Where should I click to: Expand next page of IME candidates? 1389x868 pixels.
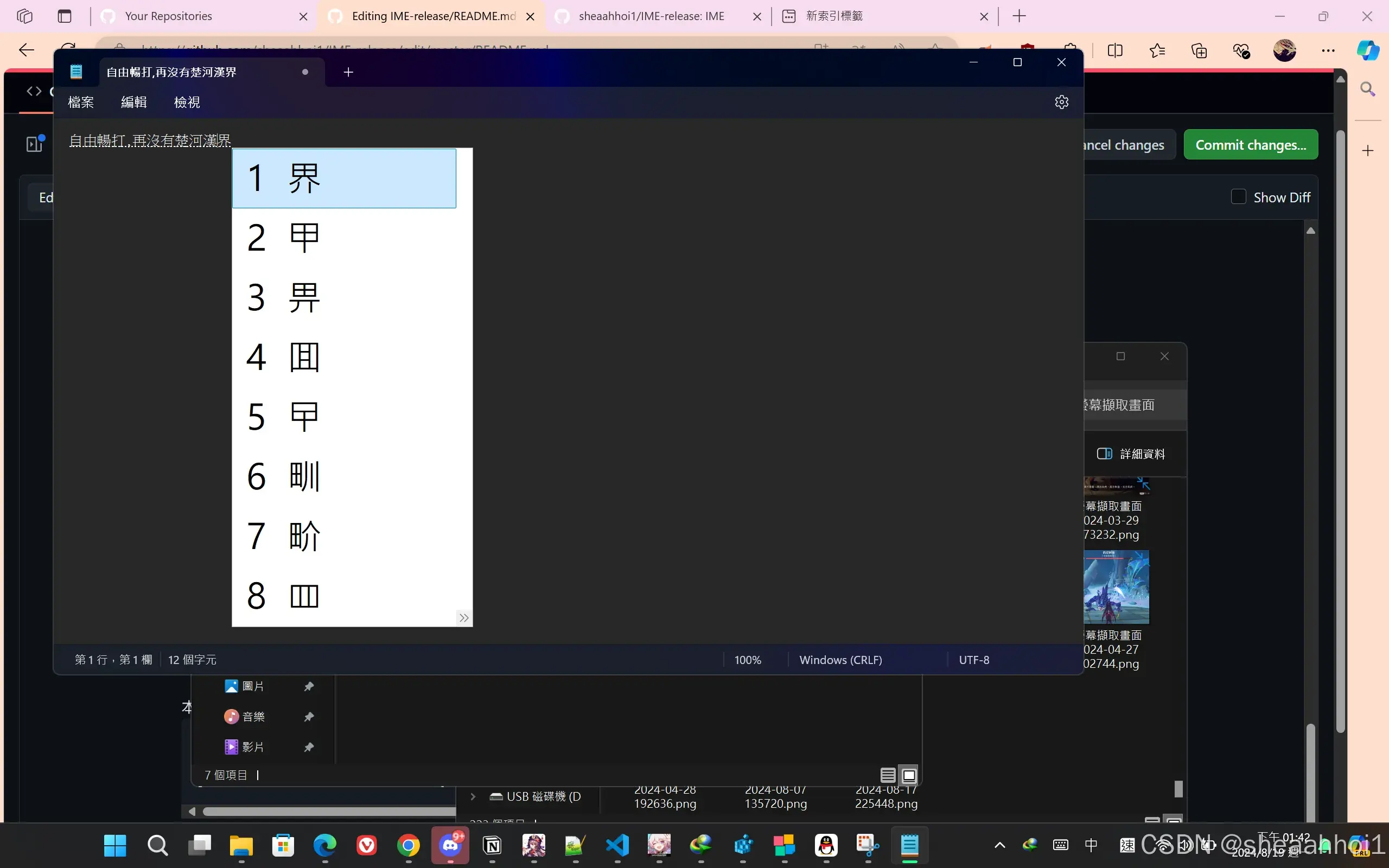pos(464,618)
